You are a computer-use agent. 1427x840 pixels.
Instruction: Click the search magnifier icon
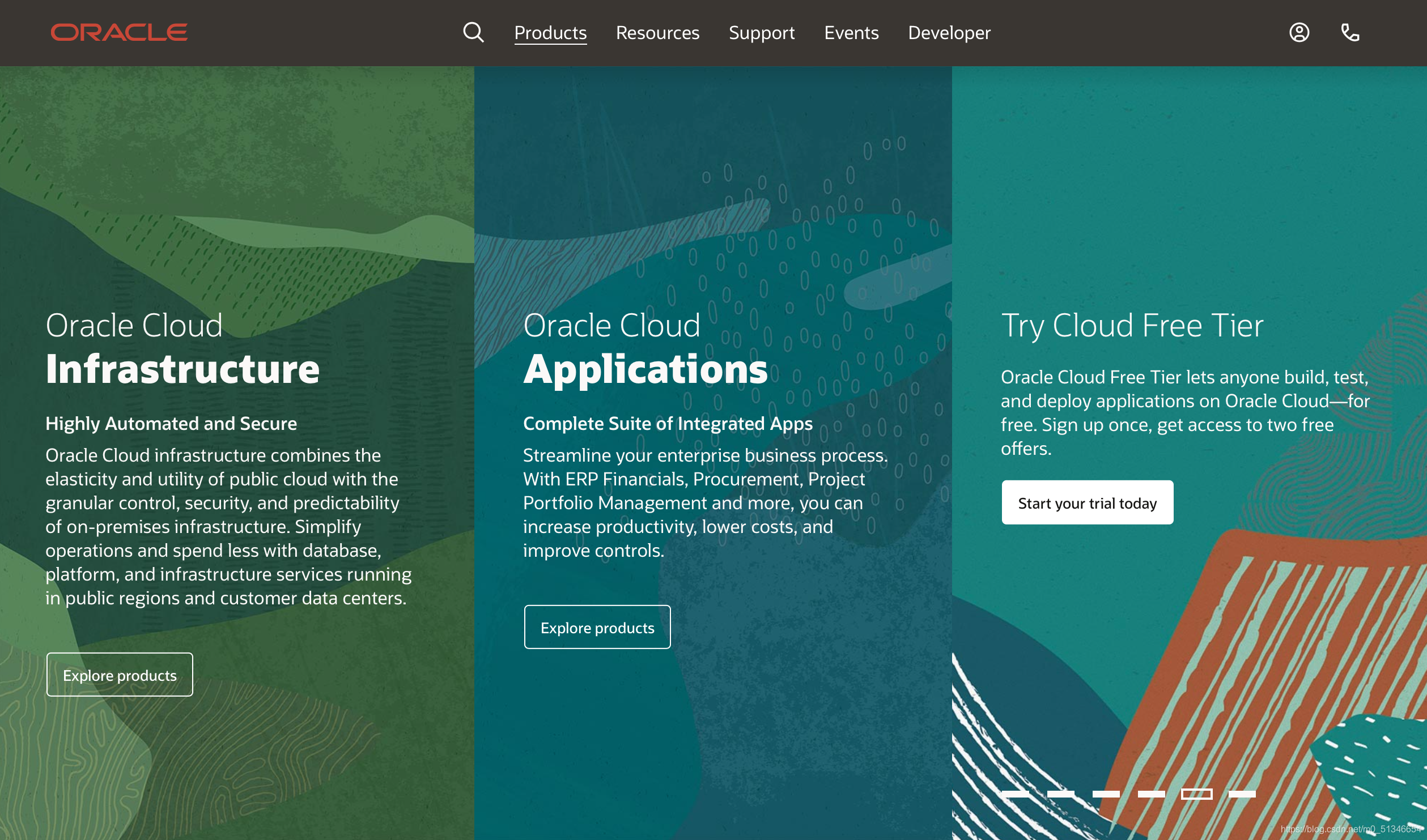click(x=473, y=32)
